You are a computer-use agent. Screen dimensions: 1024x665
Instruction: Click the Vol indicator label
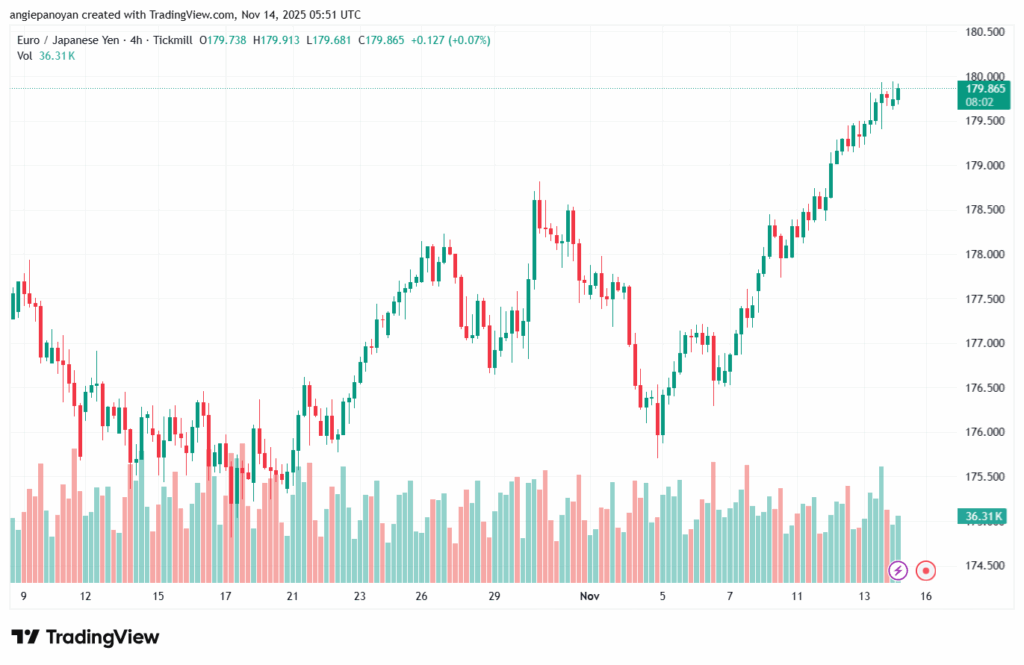click(x=25, y=55)
